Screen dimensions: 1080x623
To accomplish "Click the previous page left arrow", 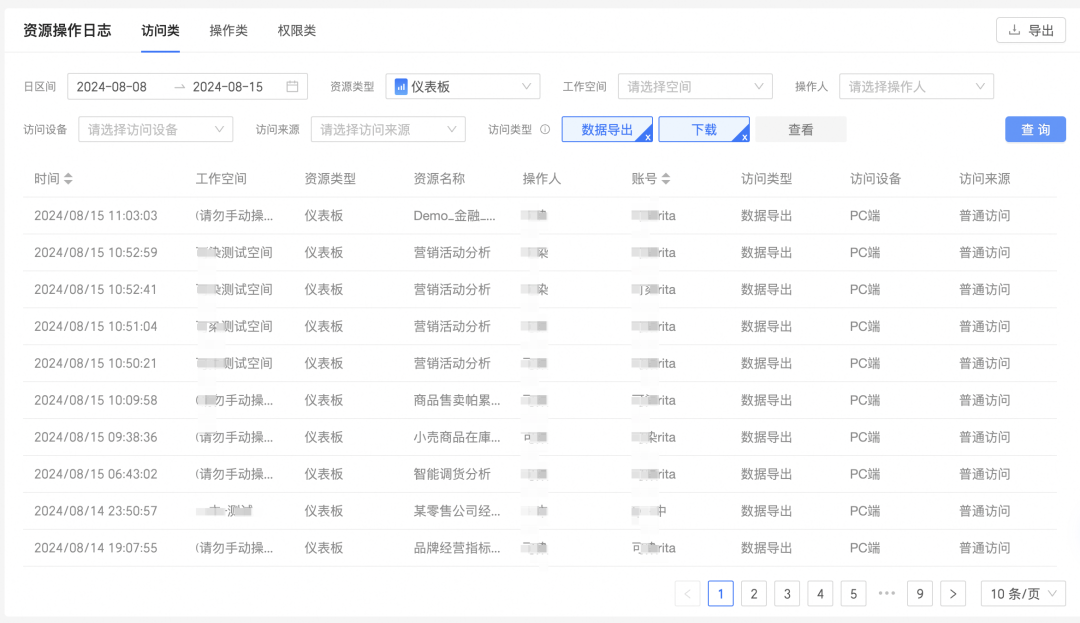I will (687, 594).
